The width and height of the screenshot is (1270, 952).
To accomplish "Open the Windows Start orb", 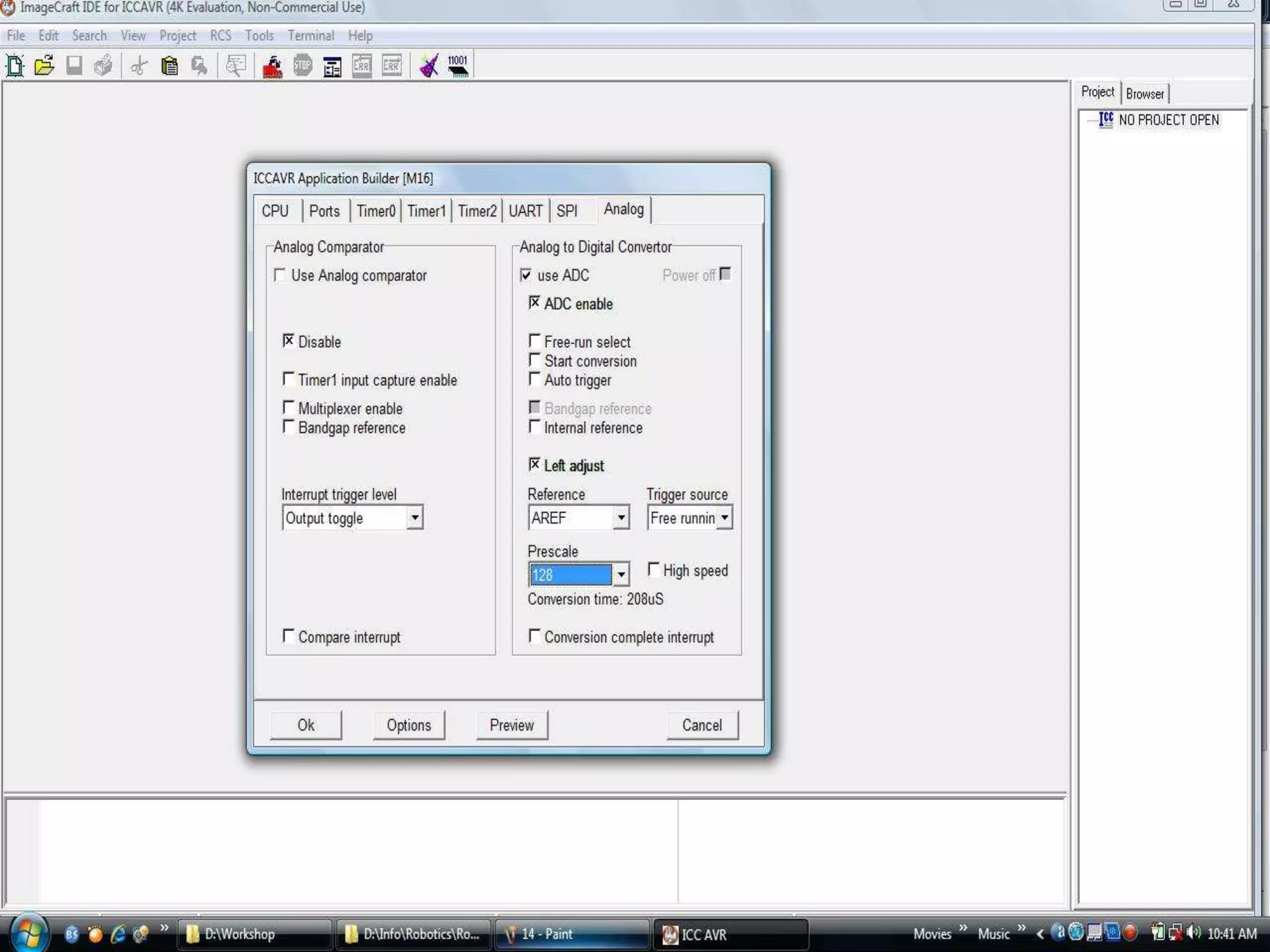I will 28,933.
